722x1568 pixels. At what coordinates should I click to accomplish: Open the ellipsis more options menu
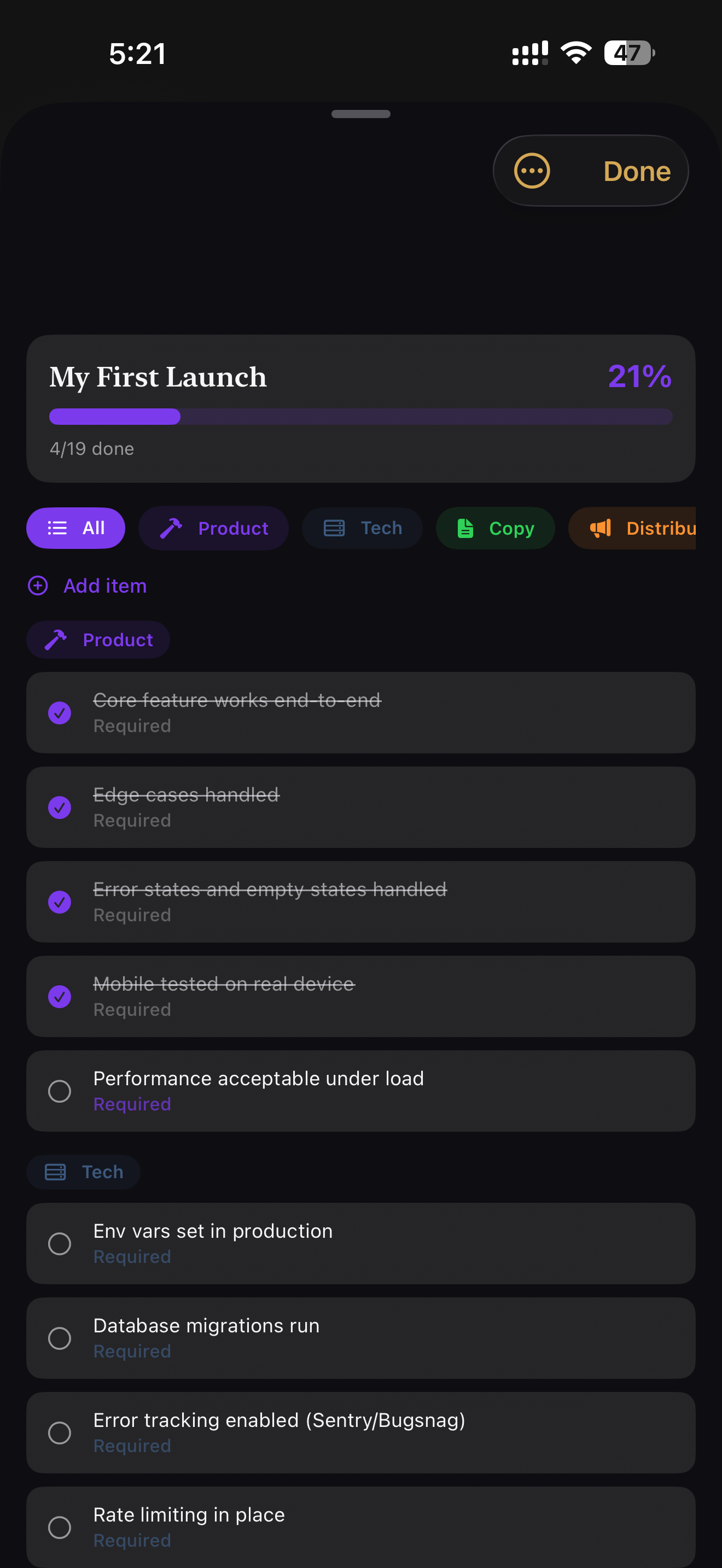(x=532, y=171)
